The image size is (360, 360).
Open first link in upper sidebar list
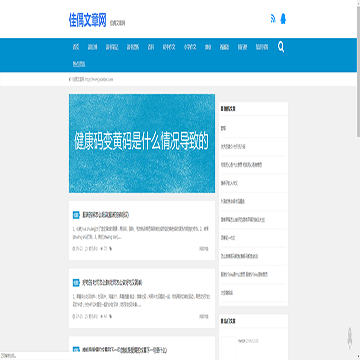point(223,128)
